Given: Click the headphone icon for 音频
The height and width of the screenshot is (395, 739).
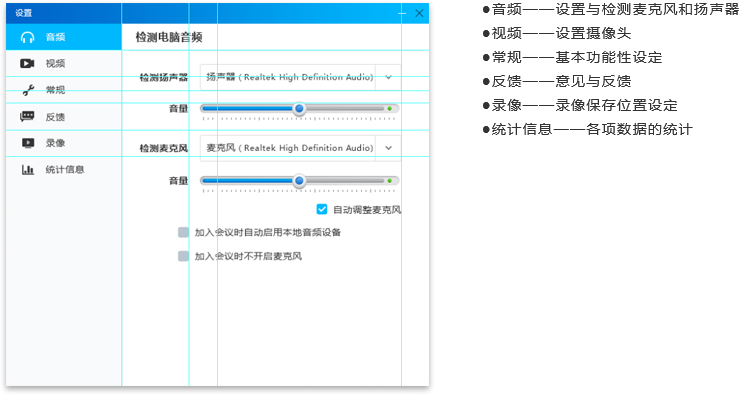Looking at the screenshot, I should tap(27, 37).
